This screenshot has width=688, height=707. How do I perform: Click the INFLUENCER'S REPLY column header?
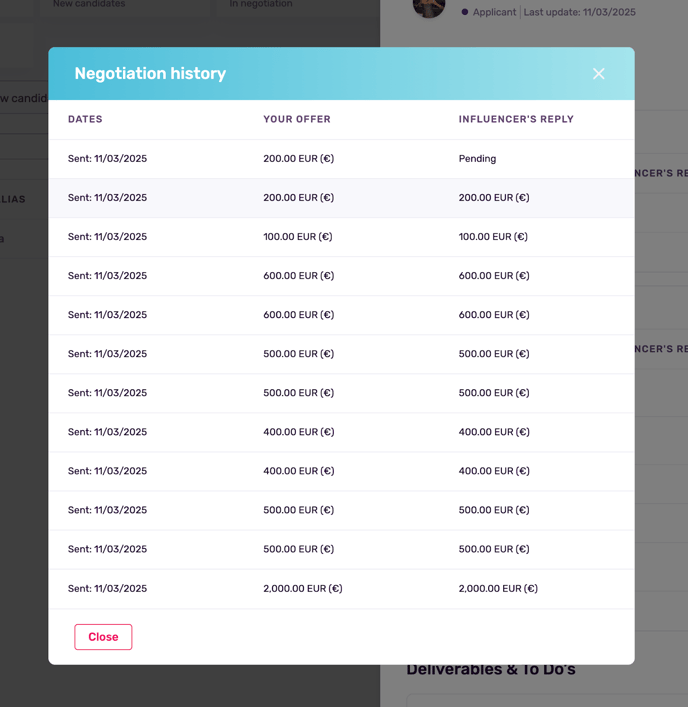click(516, 119)
